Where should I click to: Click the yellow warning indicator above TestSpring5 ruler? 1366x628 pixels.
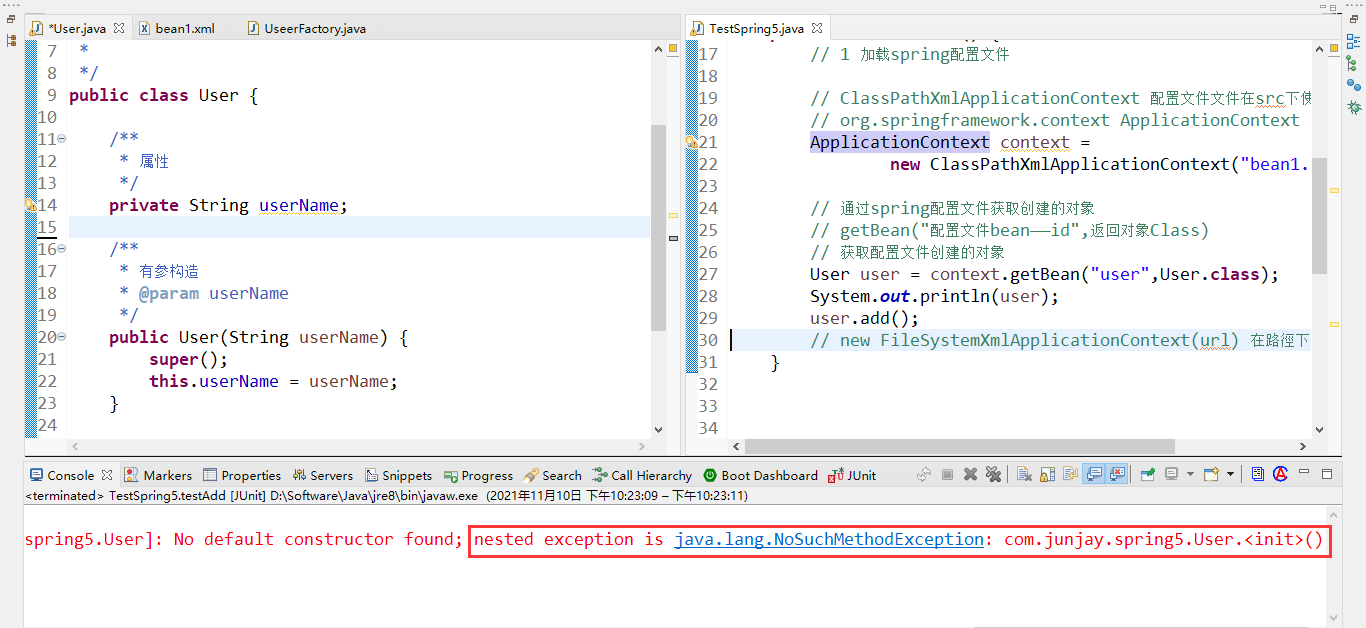[1335, 50]
